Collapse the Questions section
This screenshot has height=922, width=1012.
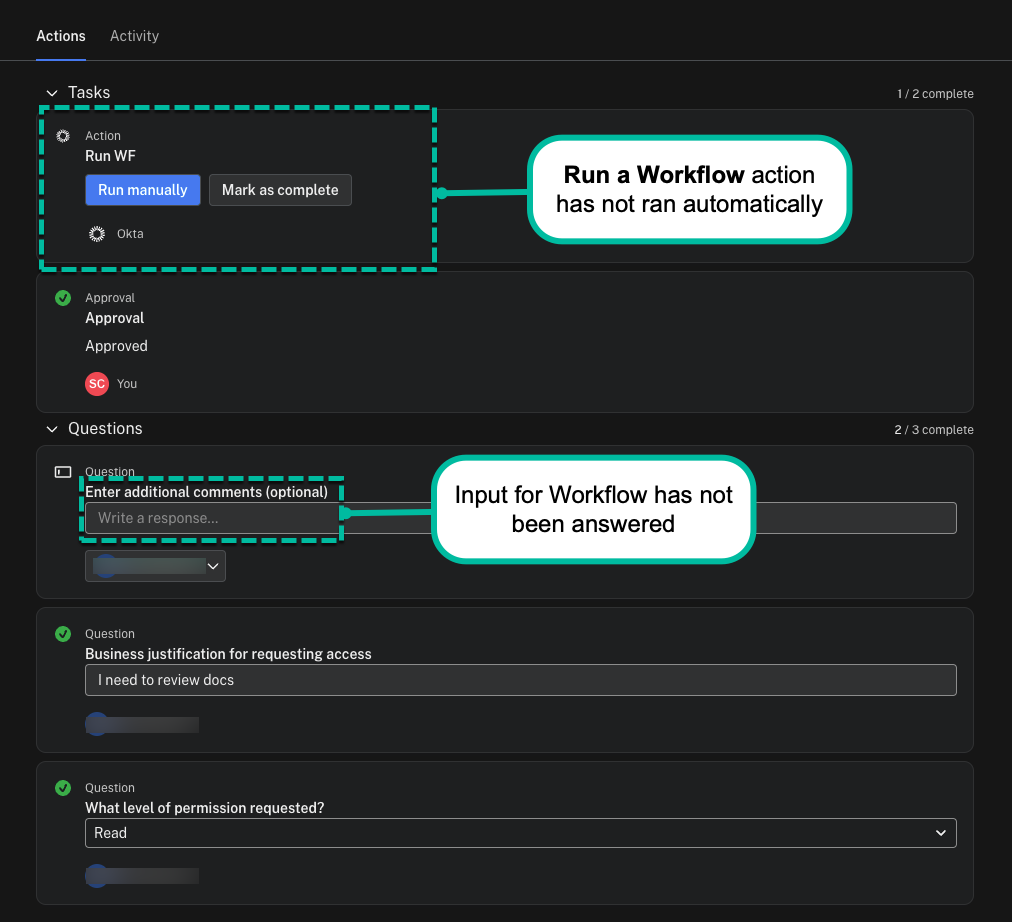tap(52, 428)
